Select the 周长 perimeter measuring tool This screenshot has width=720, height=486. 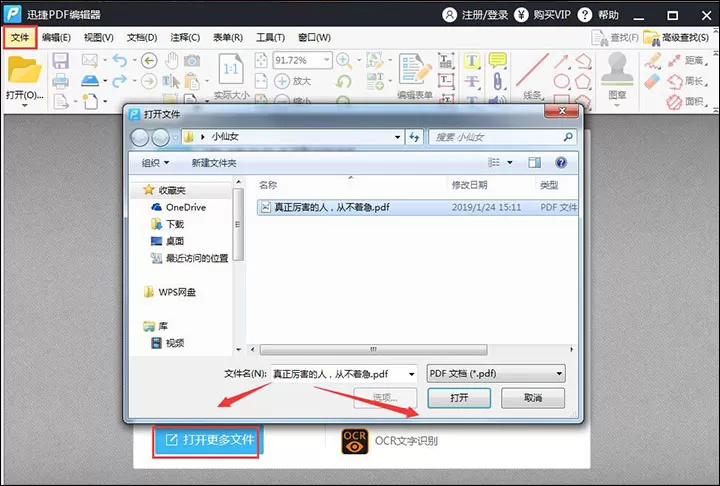point(687,81)
